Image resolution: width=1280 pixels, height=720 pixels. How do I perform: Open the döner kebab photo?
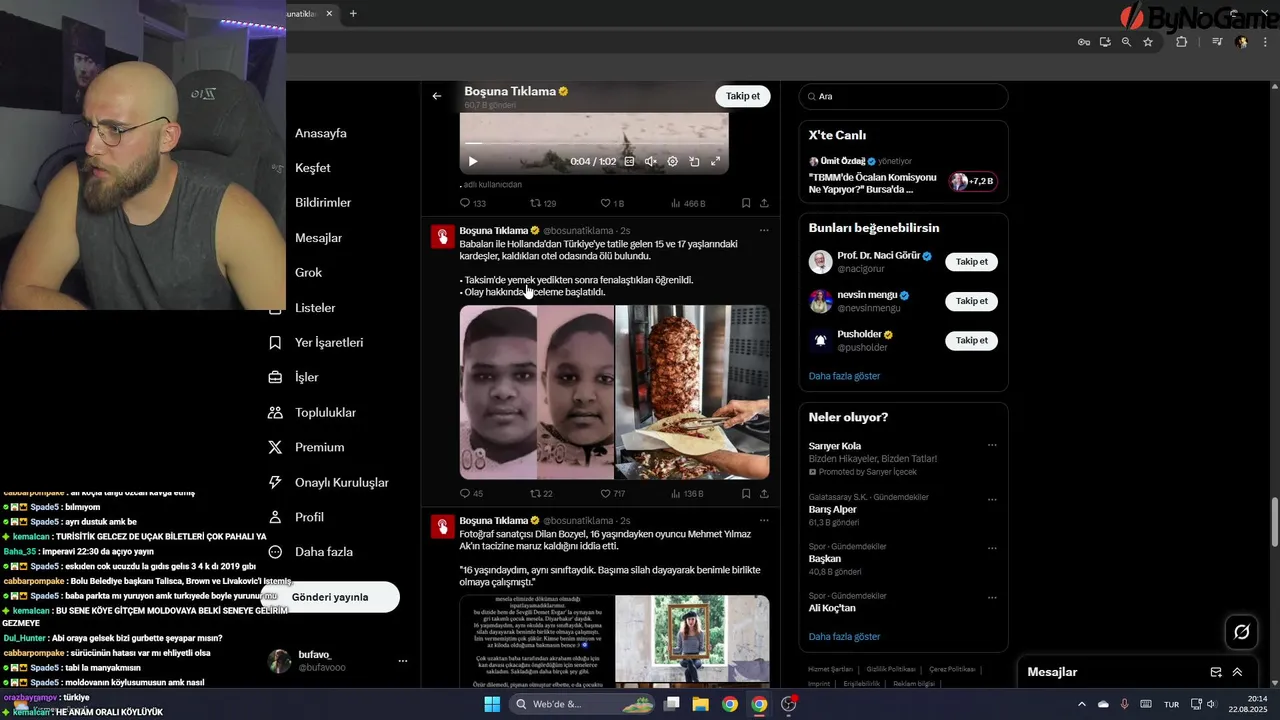693,392
